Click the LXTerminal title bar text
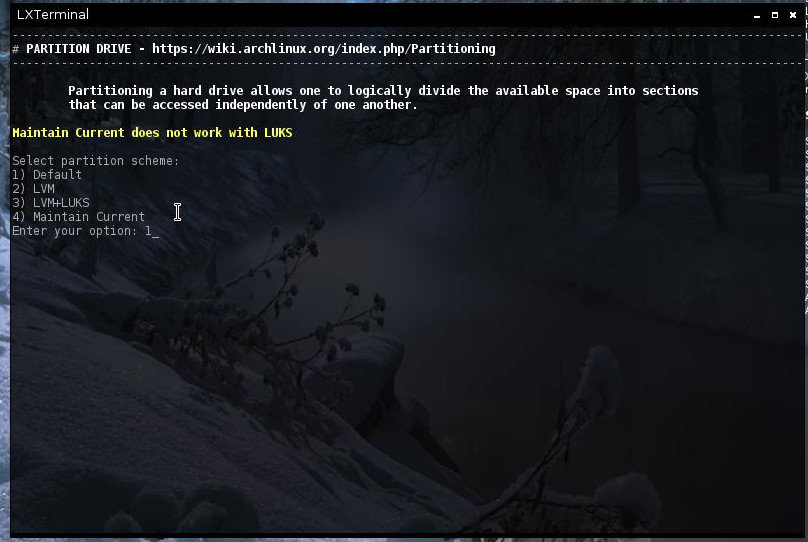The width and height of the screenshot is (808, 542). (x=53, y=14)
